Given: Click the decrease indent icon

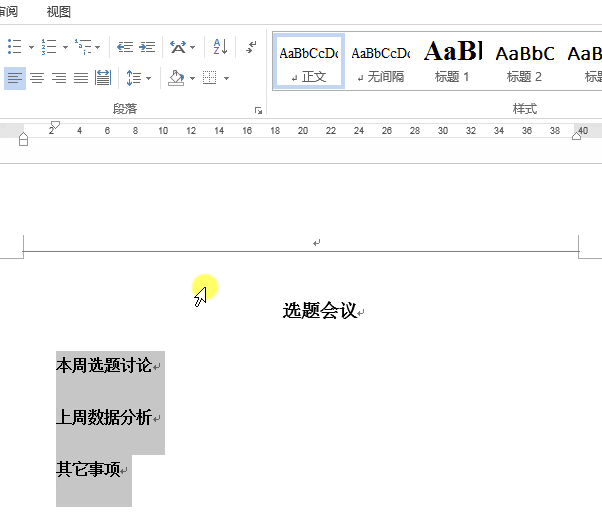Looking at the screenshot, I should click(125, 47).
